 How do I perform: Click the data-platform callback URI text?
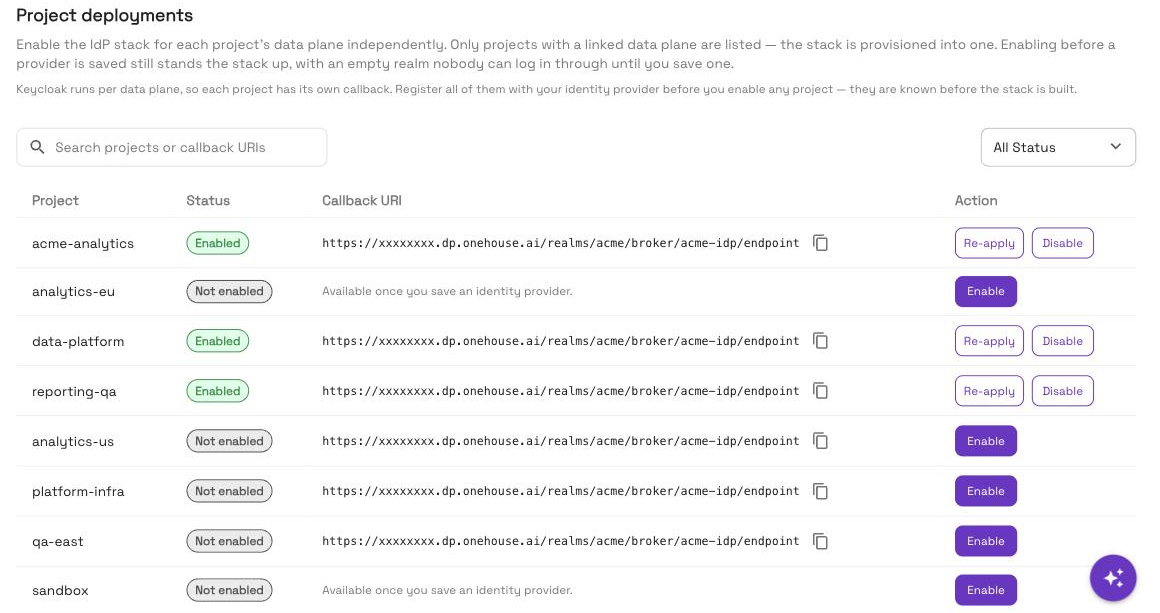click(x=560, y=341)
